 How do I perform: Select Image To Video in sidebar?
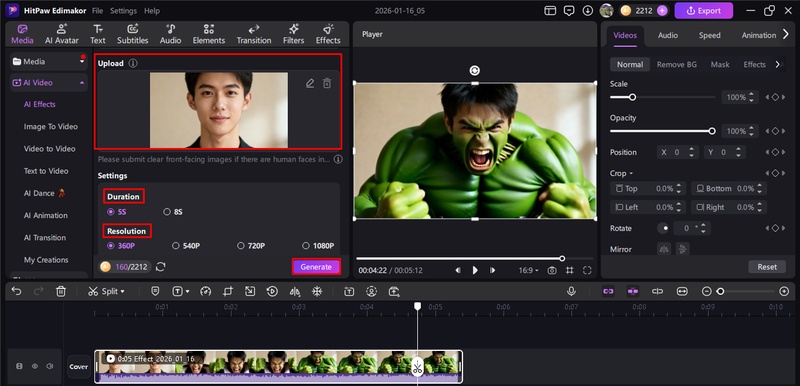pos(51,126)
